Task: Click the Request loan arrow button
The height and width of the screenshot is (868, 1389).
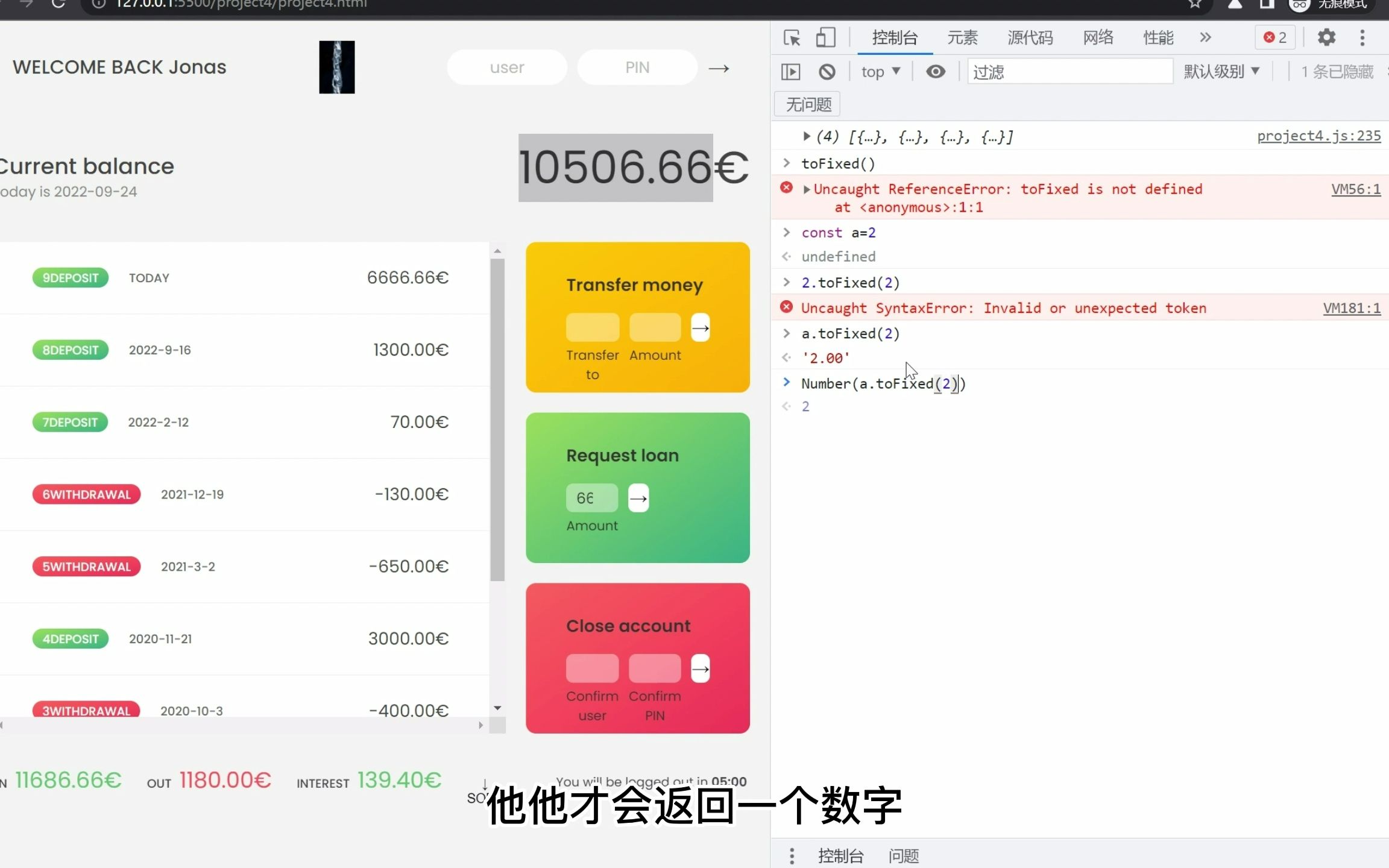Action: point(638,497)
